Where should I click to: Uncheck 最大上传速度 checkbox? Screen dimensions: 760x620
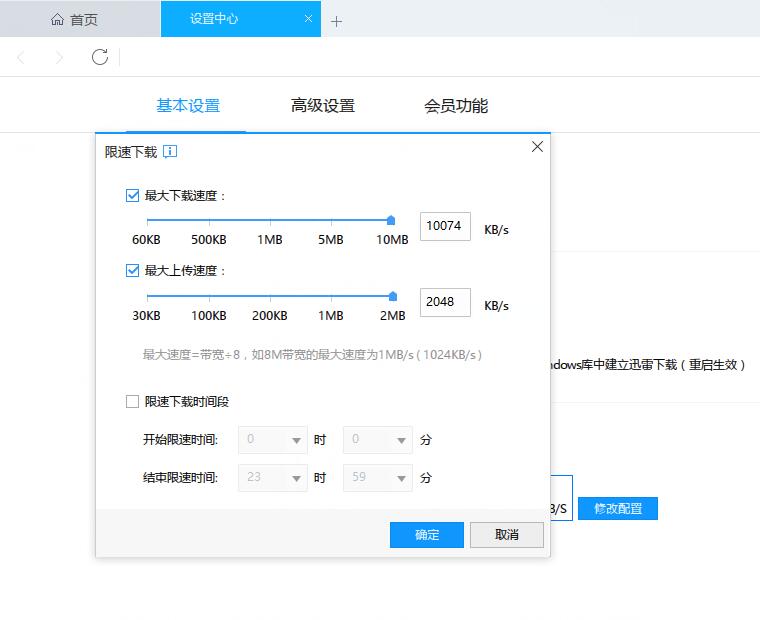[x=132, y=270]
